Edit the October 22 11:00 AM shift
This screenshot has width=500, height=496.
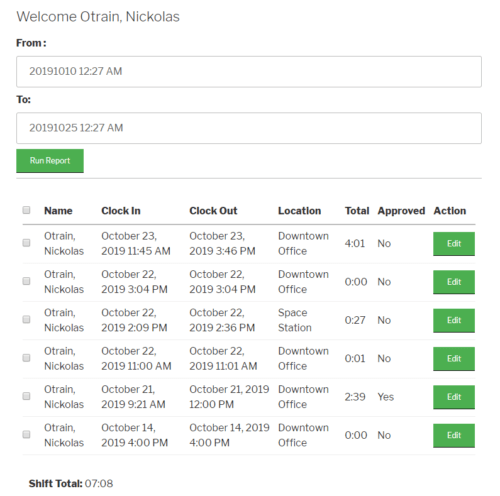point(454,359)
